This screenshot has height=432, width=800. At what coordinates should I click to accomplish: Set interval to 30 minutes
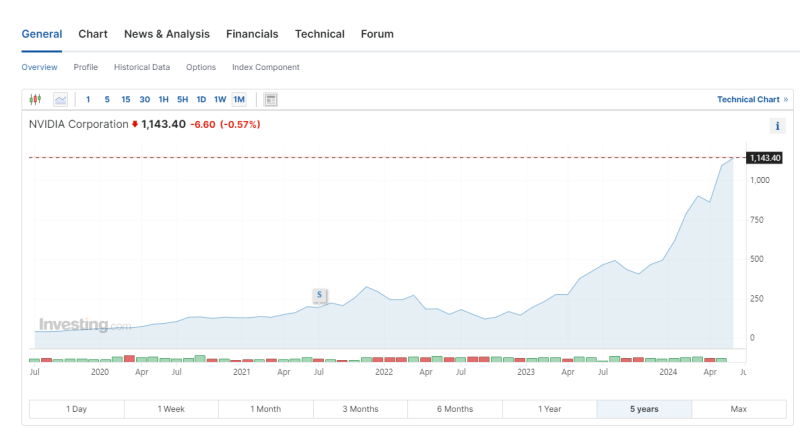144,99
